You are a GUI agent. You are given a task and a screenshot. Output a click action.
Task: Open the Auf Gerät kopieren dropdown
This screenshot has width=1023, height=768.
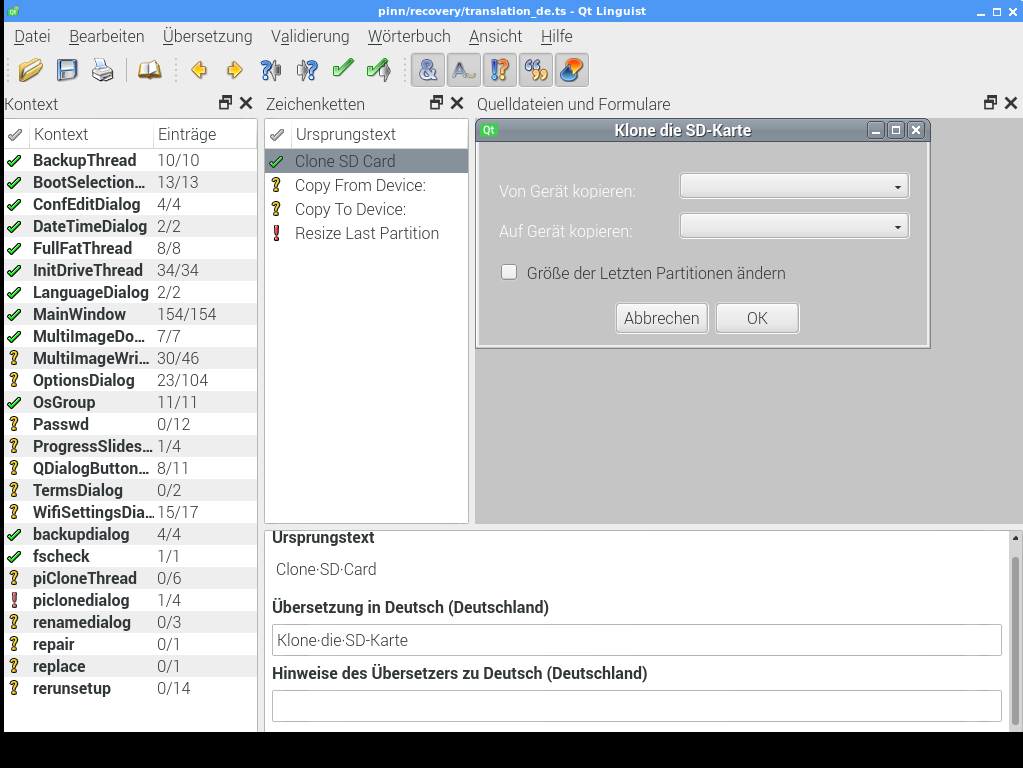point(794,226)
